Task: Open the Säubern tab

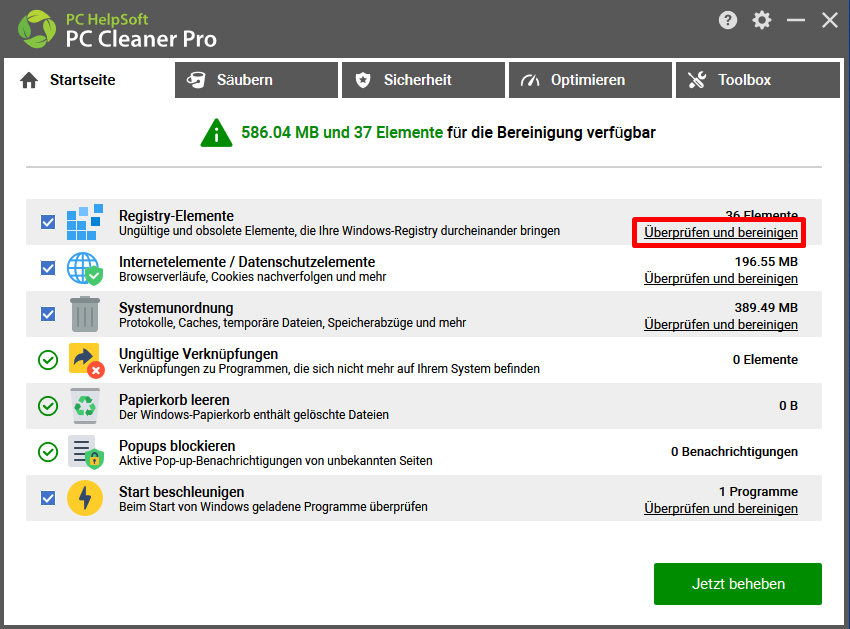Action: [x=256, y=80]
